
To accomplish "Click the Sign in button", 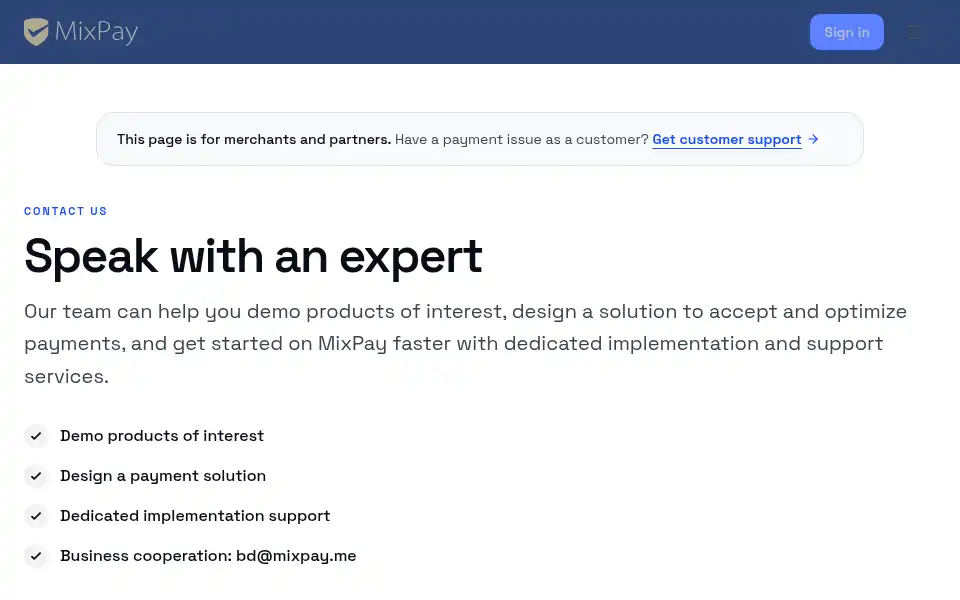I will pos(847,32).
